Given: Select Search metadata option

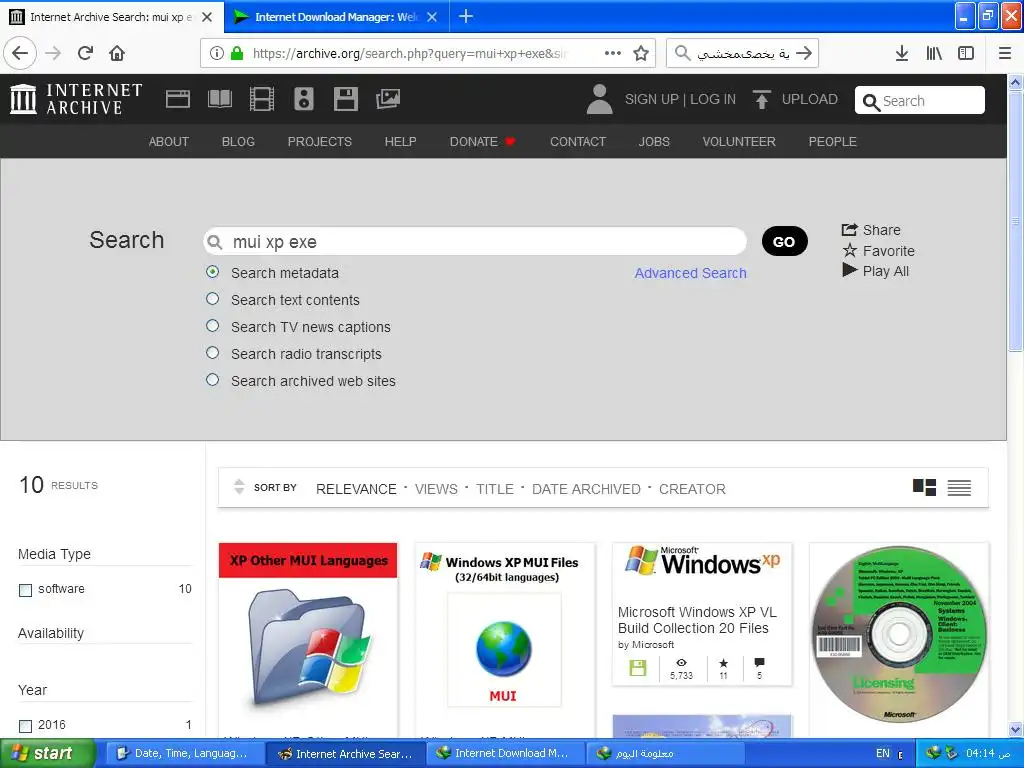Looking at the screenshot, I should tap(212, 272).
